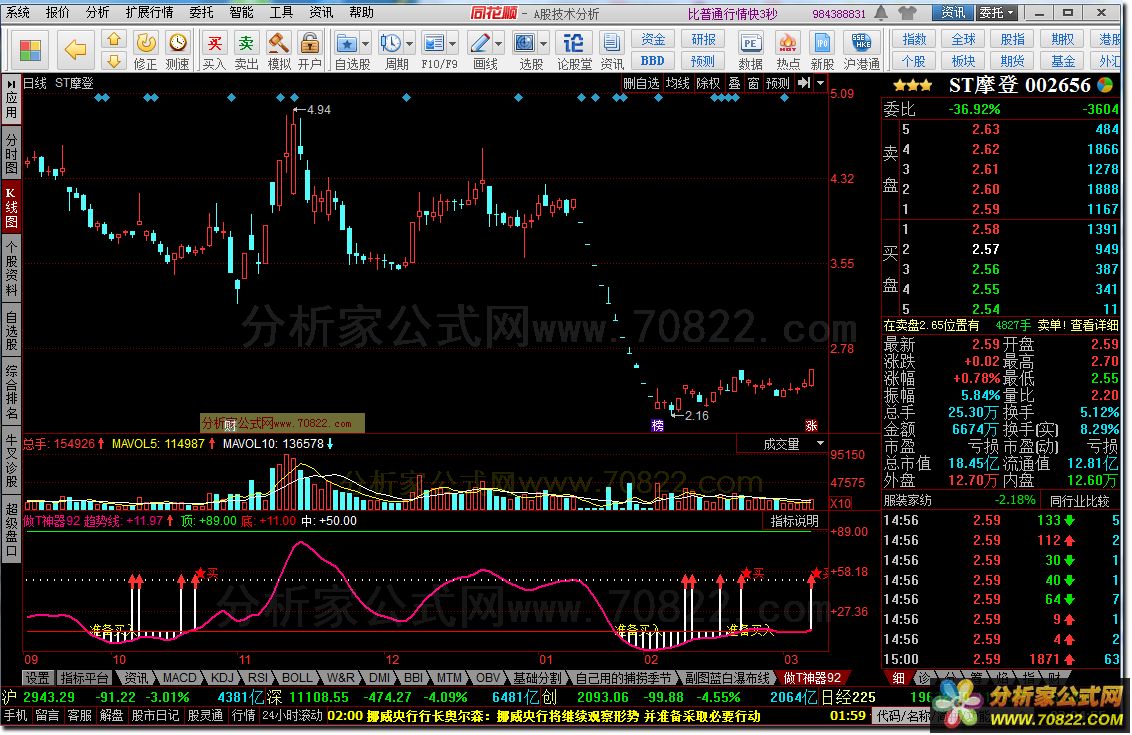Click the 查看详细 link in sell order notice
The height and width of the screenshot is (735, 1132).
pyautogui.click(x=1094, y=326)
